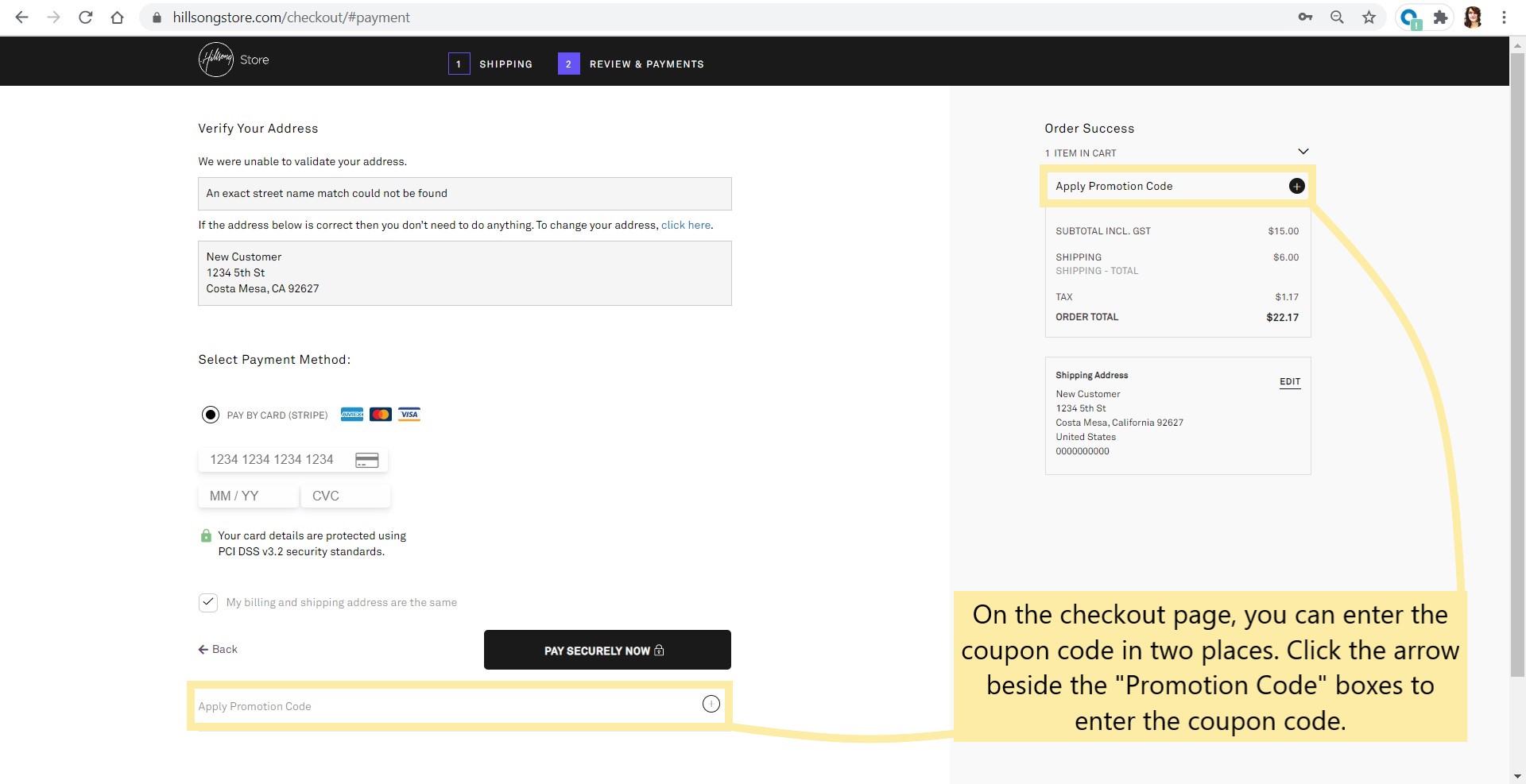Click the credit card icon inside the card number field
Image resolution: width=1526 pixels, height=784 pixels.
point(366,459)
